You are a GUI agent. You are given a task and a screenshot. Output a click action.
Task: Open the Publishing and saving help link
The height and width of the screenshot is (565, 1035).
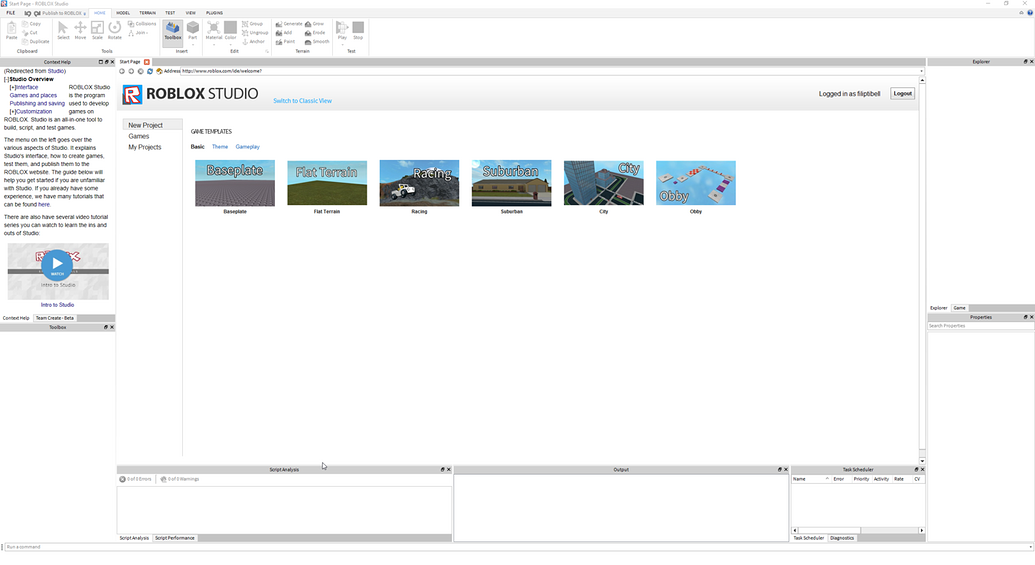37,104
